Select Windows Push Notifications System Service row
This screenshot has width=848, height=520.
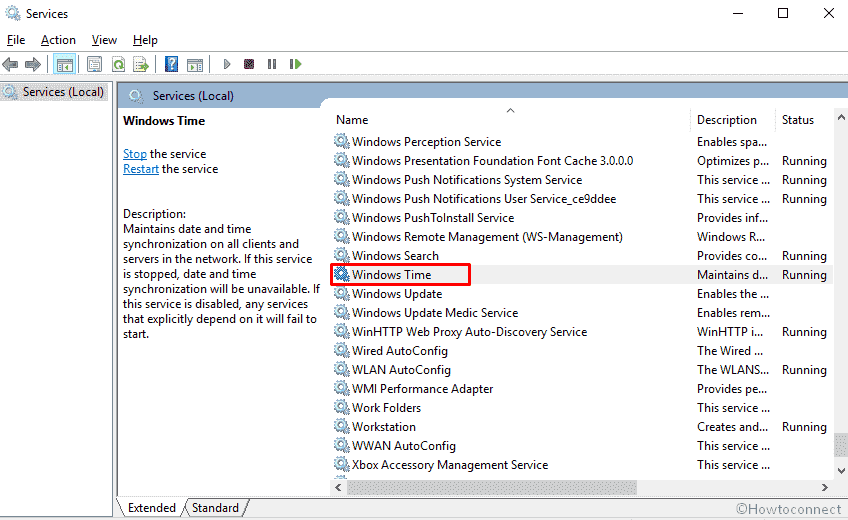point(581,179)
